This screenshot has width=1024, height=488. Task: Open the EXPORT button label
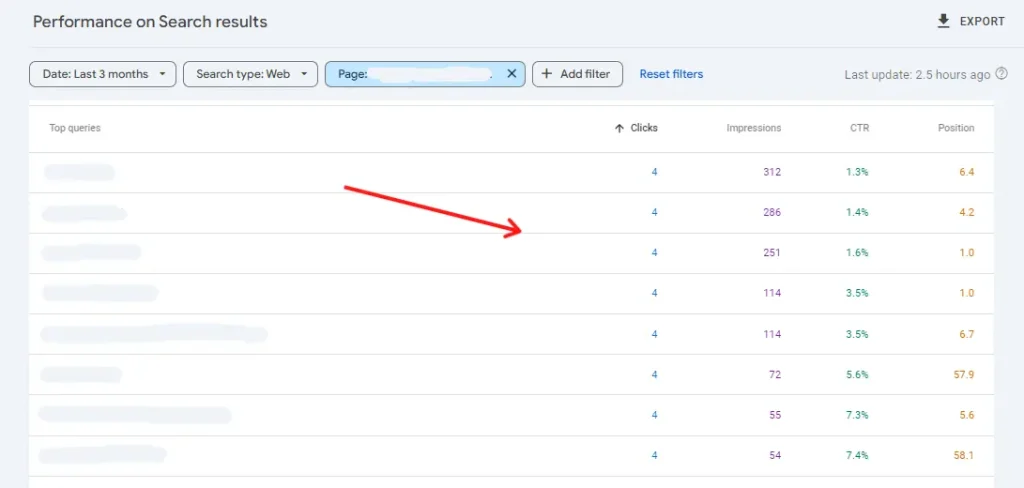pos(982,22)
